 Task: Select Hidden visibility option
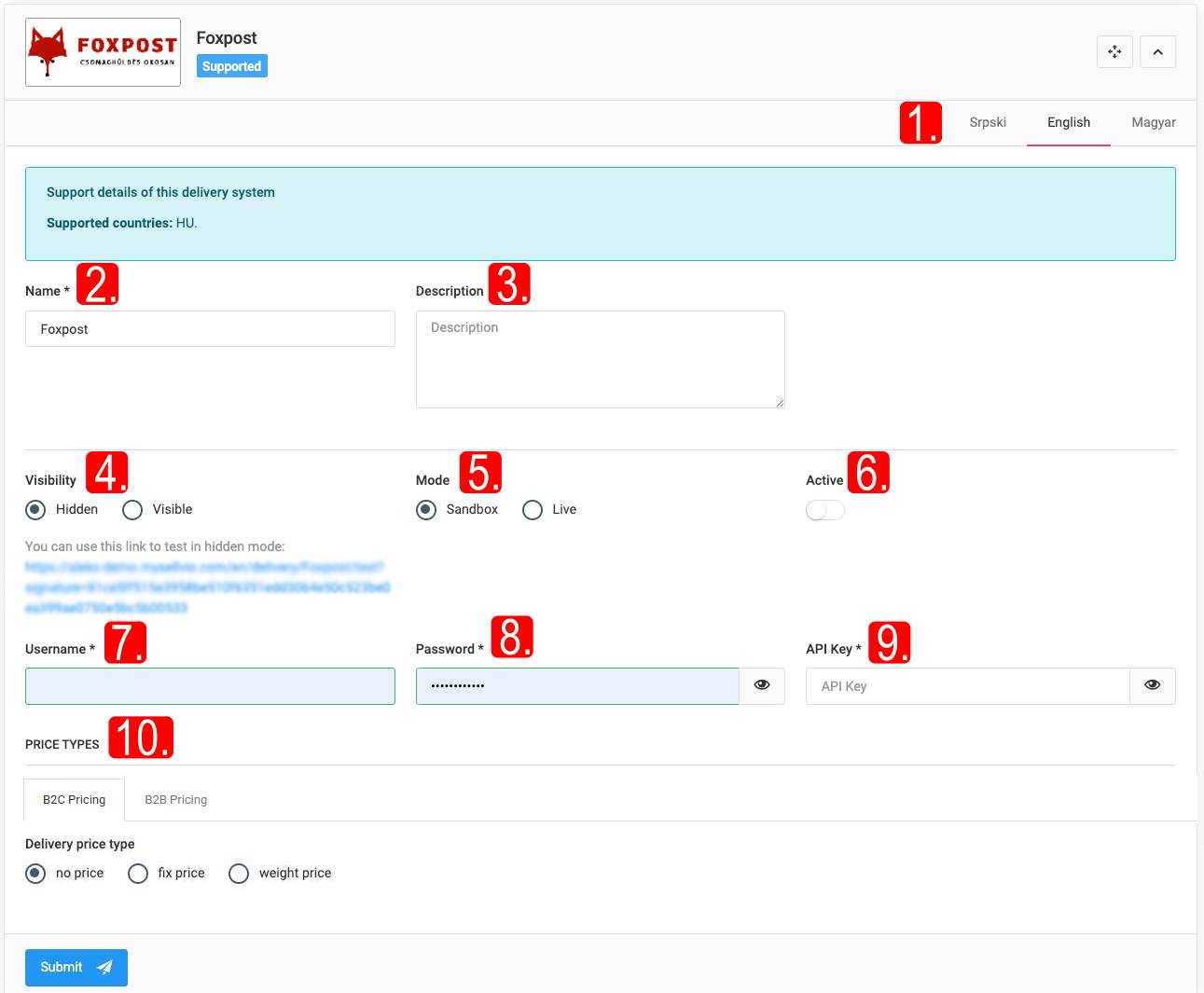point(35,509)
